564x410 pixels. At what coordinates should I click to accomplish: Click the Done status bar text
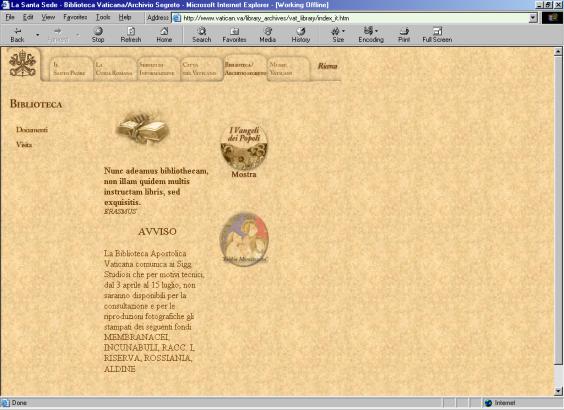19,403
